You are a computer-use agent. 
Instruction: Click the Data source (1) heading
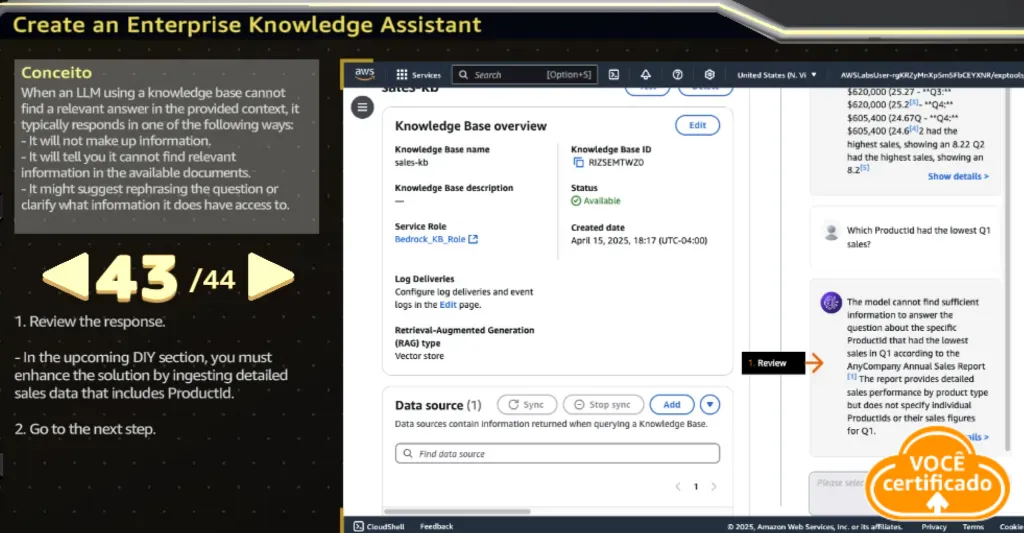point(438,405)
